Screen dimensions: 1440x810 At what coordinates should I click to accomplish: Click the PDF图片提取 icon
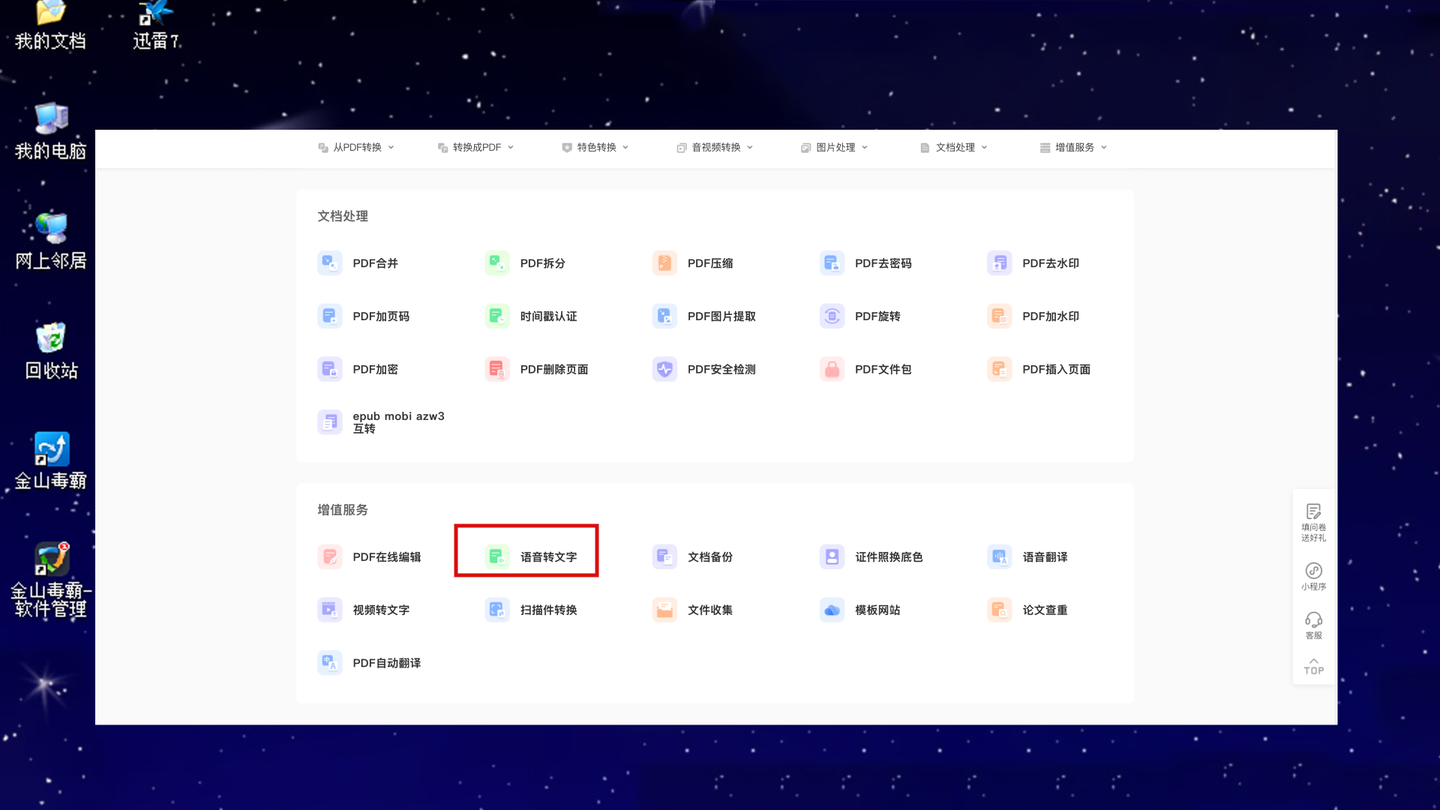[665, 316]
